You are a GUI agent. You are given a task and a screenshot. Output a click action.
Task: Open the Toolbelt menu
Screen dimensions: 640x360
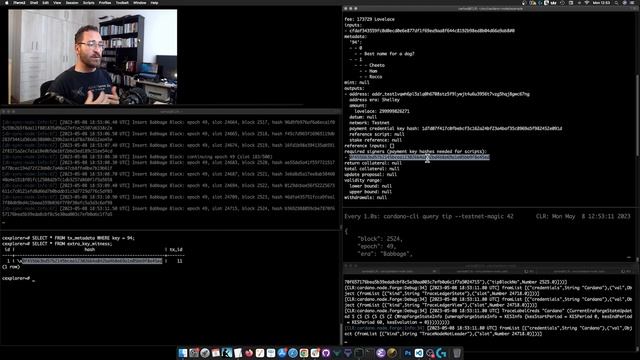click(x=122, y=2)
